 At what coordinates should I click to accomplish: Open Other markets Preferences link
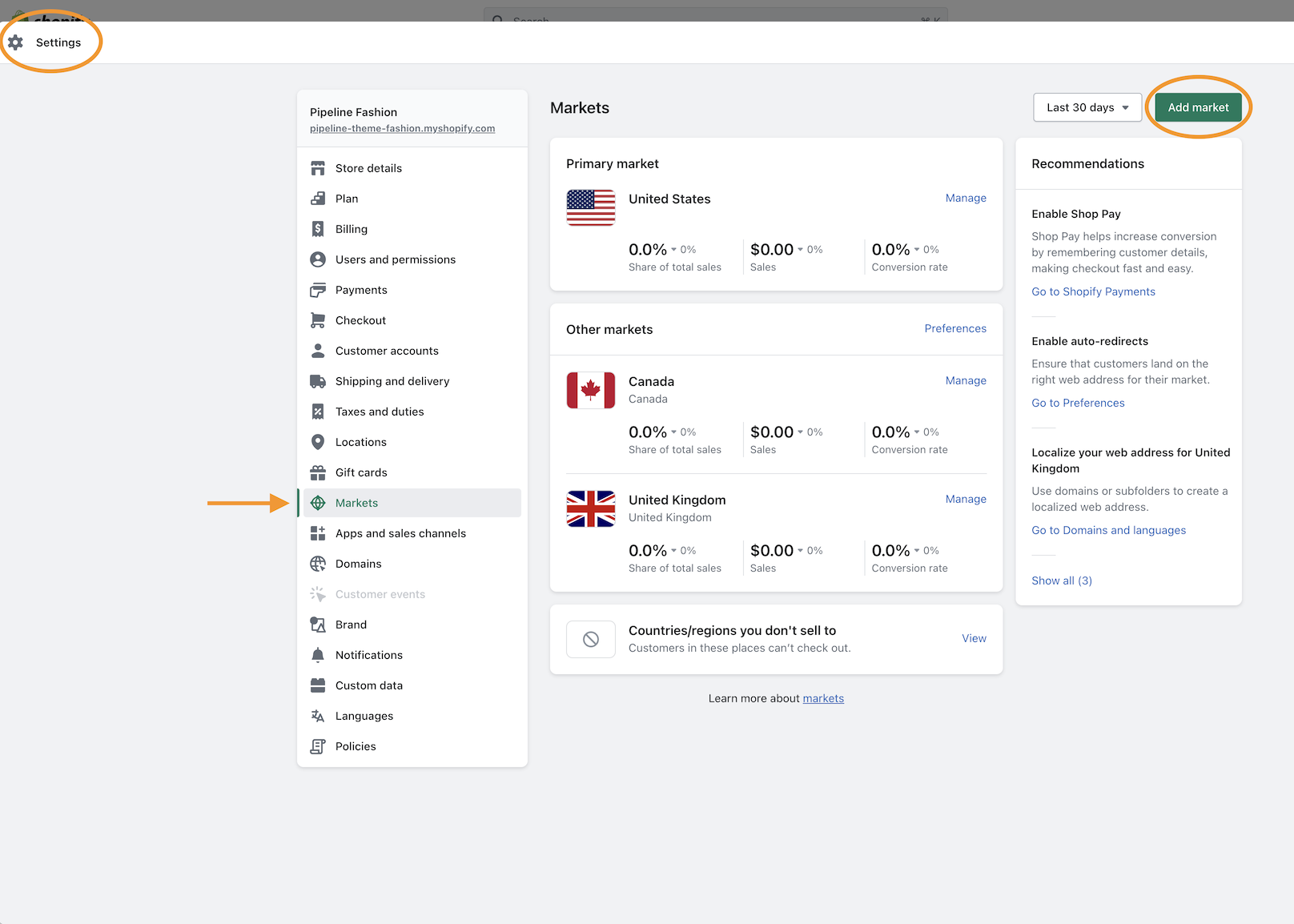point(954,328)
